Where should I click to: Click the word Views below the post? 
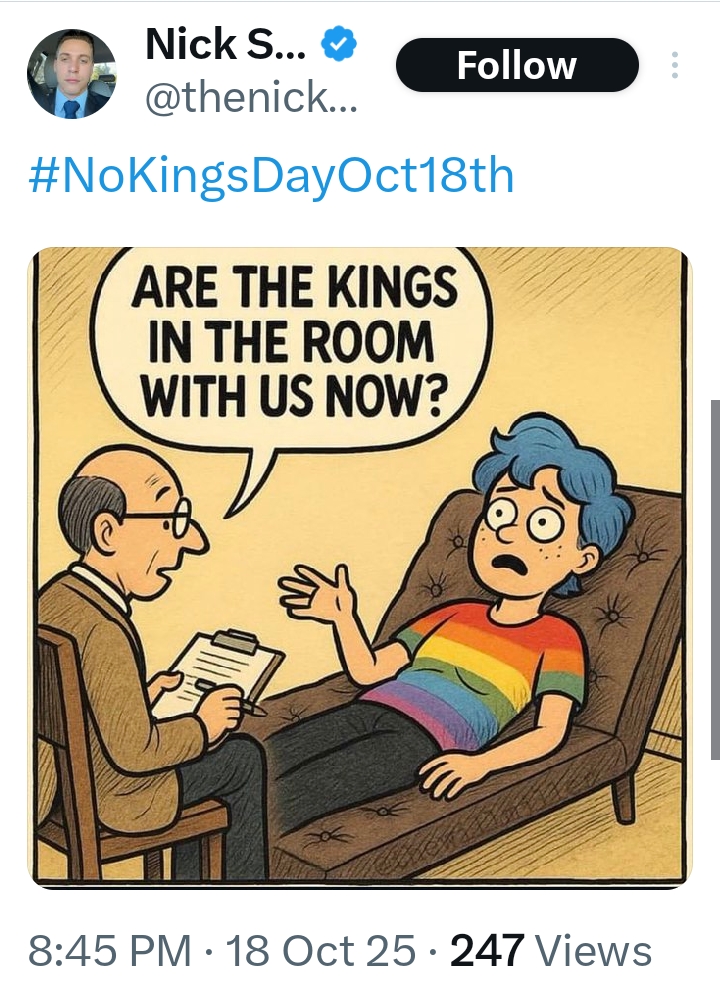594,950
